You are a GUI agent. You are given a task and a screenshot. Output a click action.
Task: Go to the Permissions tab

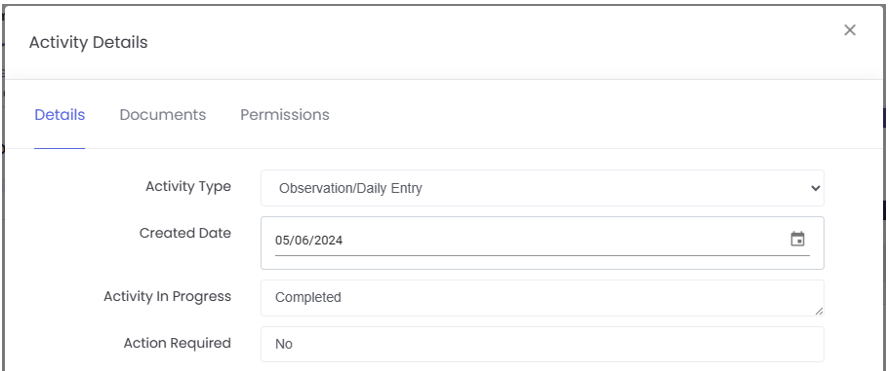[x=285, y=114]
